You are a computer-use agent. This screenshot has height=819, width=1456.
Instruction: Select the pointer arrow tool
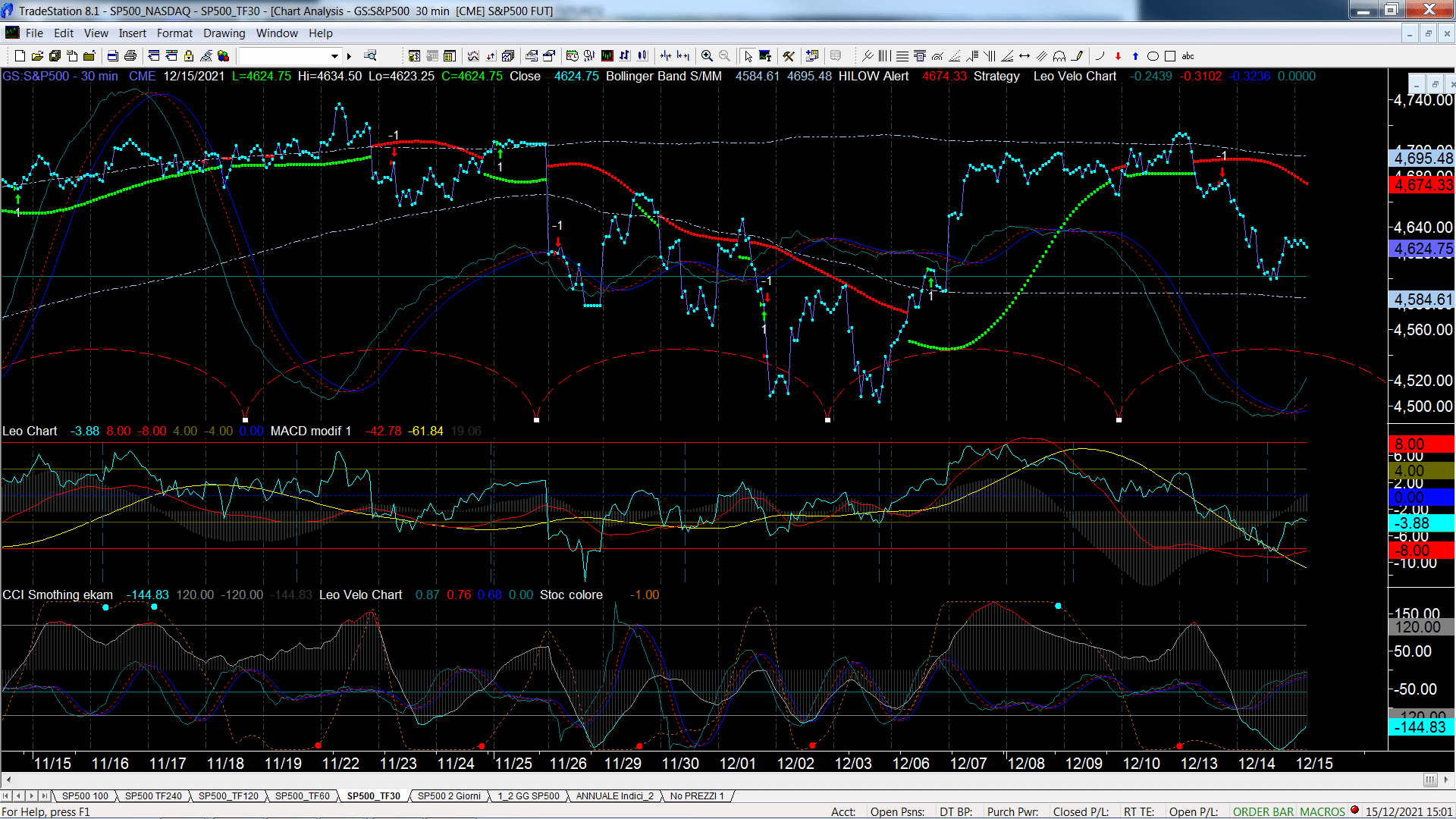point(748,56)
